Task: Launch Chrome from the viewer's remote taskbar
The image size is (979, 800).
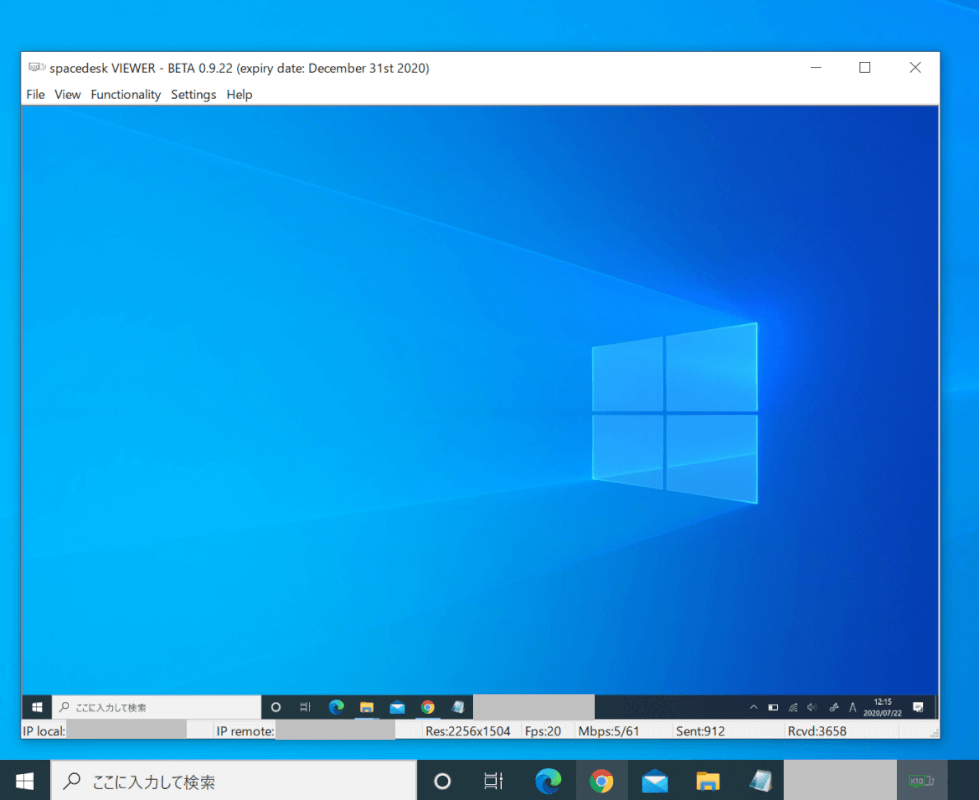Action: click(x=428, y=707)
